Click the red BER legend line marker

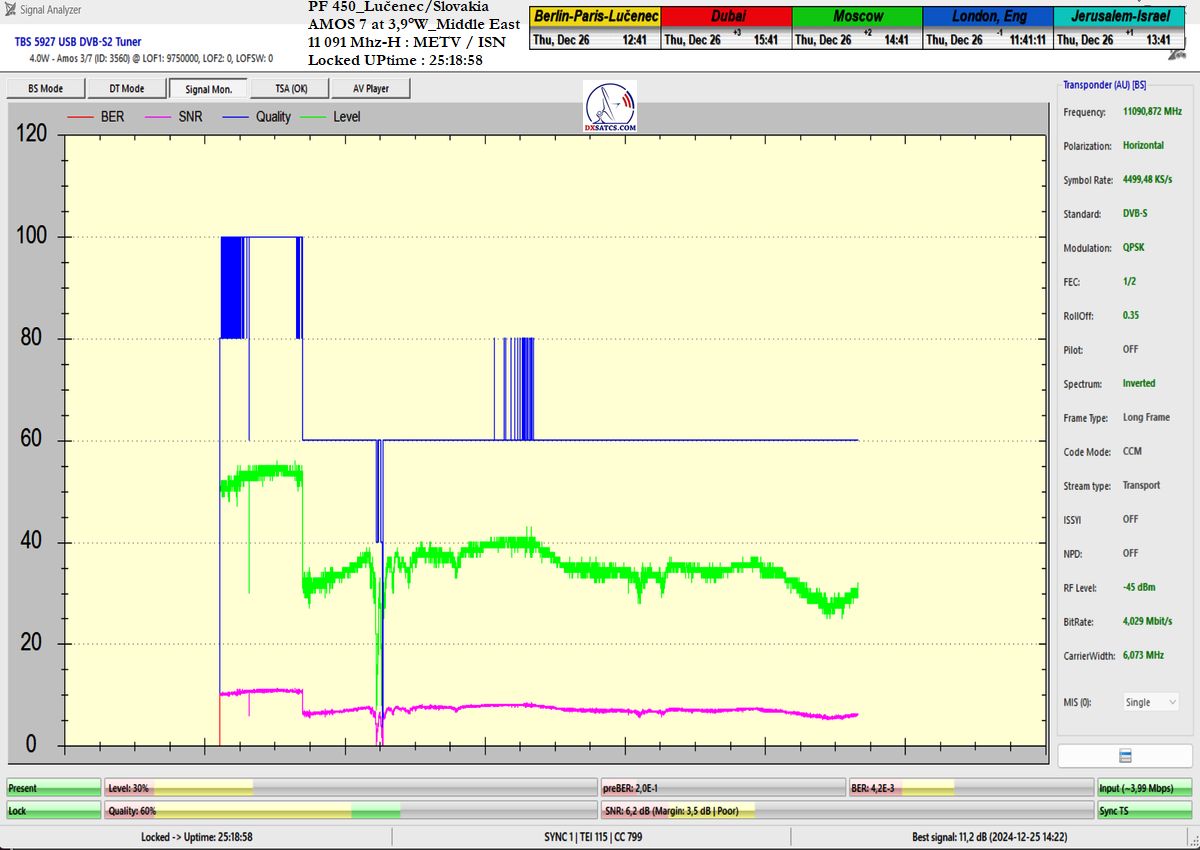point(80,117)
